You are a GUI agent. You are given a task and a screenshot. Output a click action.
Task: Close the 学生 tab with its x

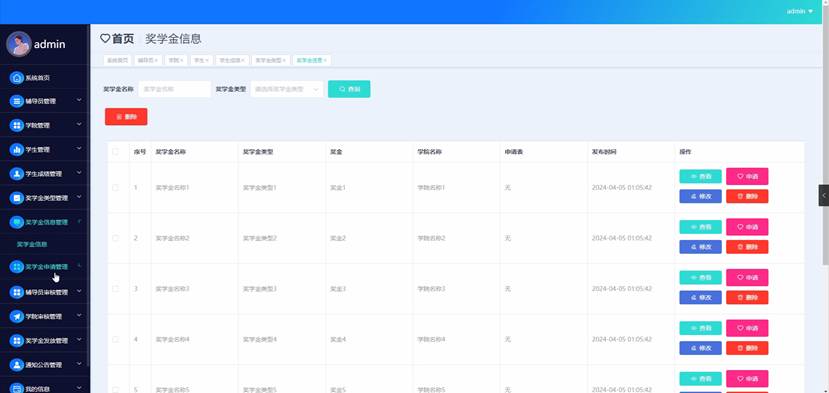point(207,61)
